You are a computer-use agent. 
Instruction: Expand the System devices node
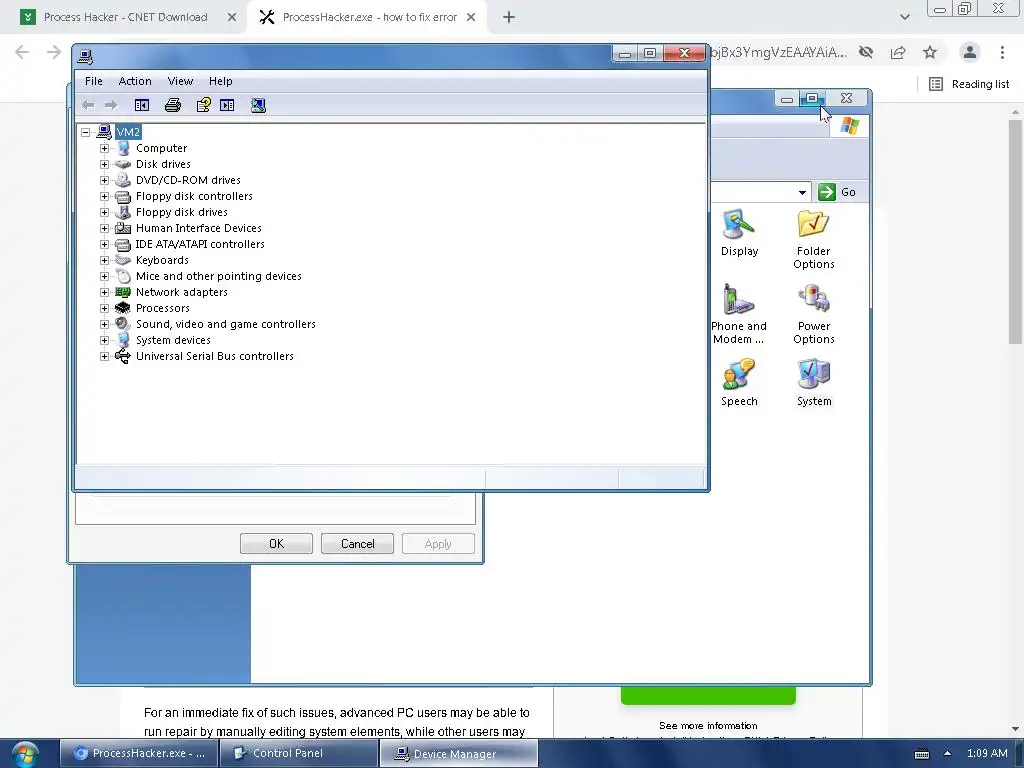(104, 340)
